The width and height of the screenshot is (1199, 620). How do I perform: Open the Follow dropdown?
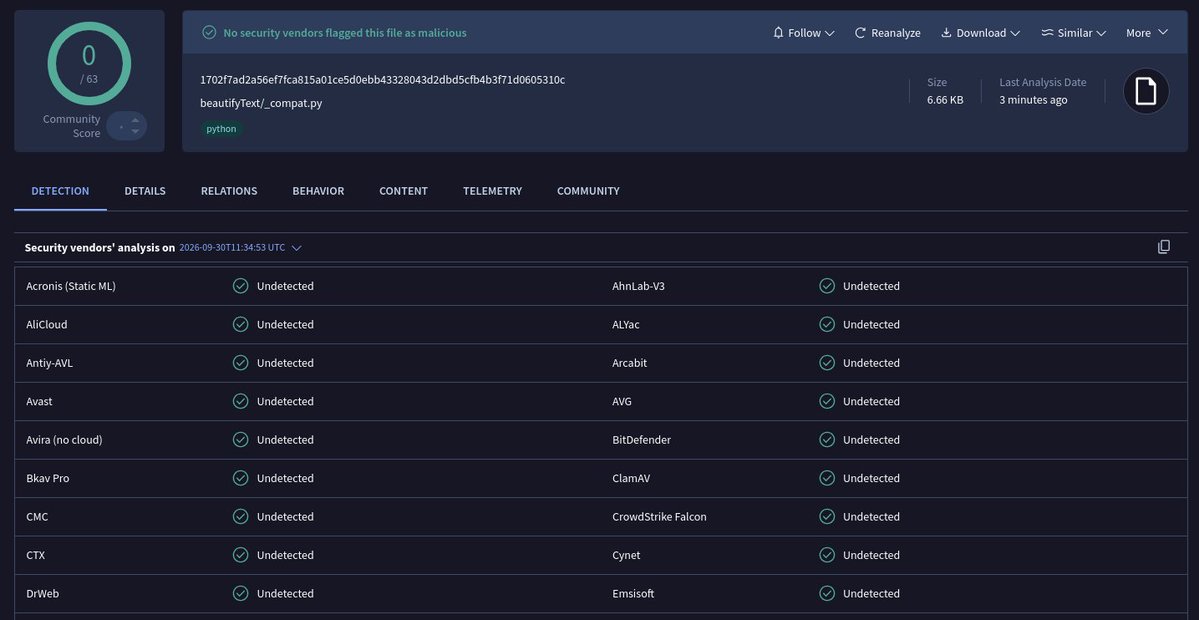(x=804, y=33)
